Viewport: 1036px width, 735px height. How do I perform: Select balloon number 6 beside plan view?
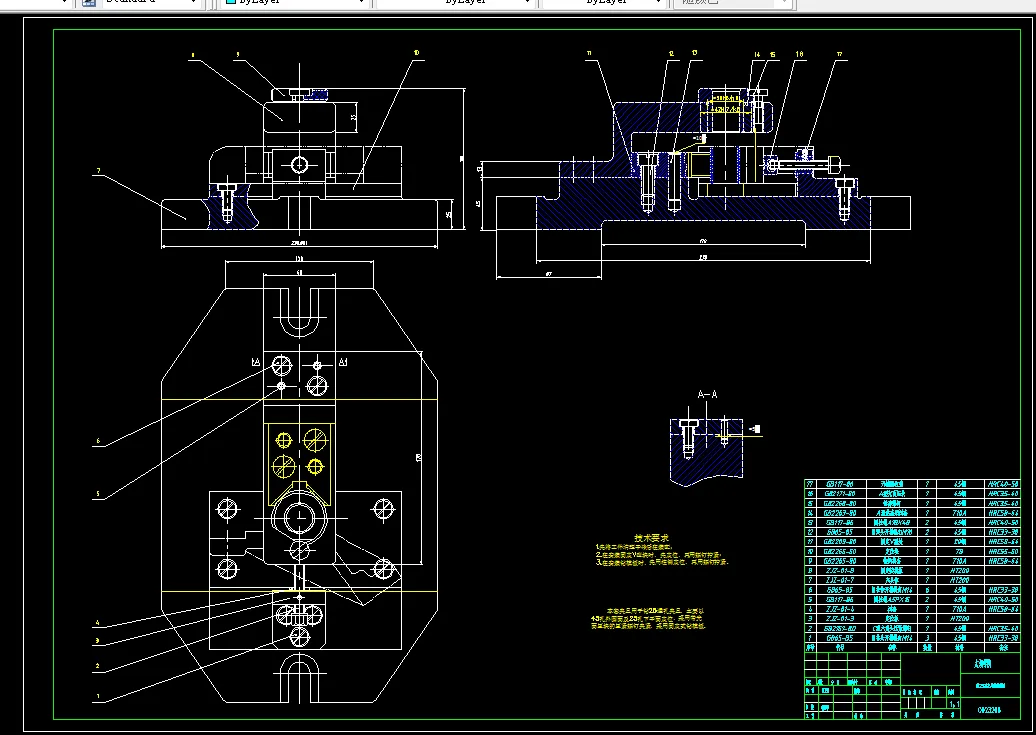click(x=98, y=441)
